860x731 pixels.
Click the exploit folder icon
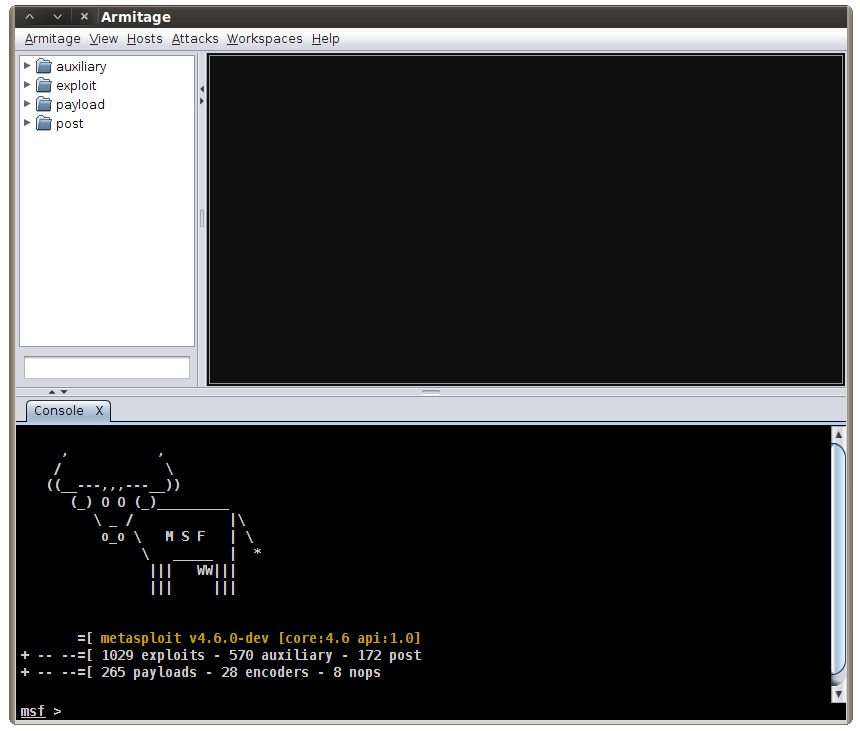44,86
